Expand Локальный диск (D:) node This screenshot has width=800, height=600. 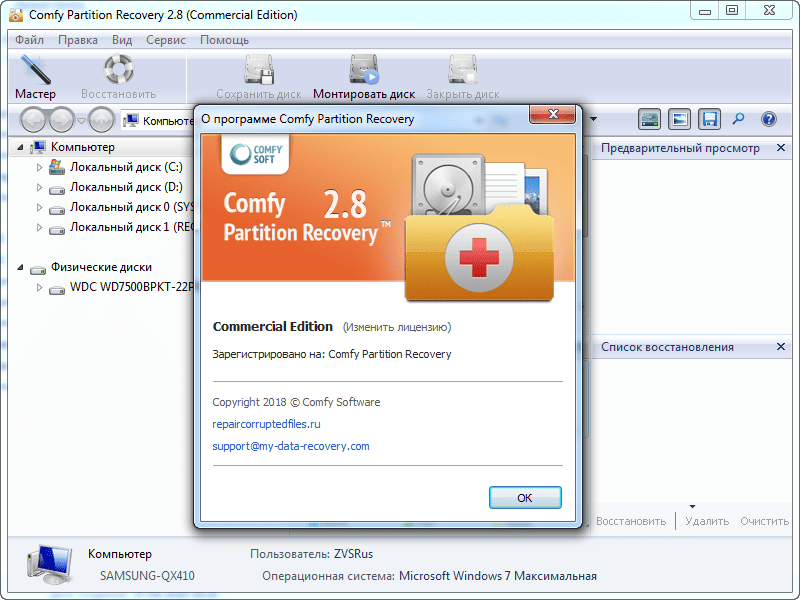39,187
